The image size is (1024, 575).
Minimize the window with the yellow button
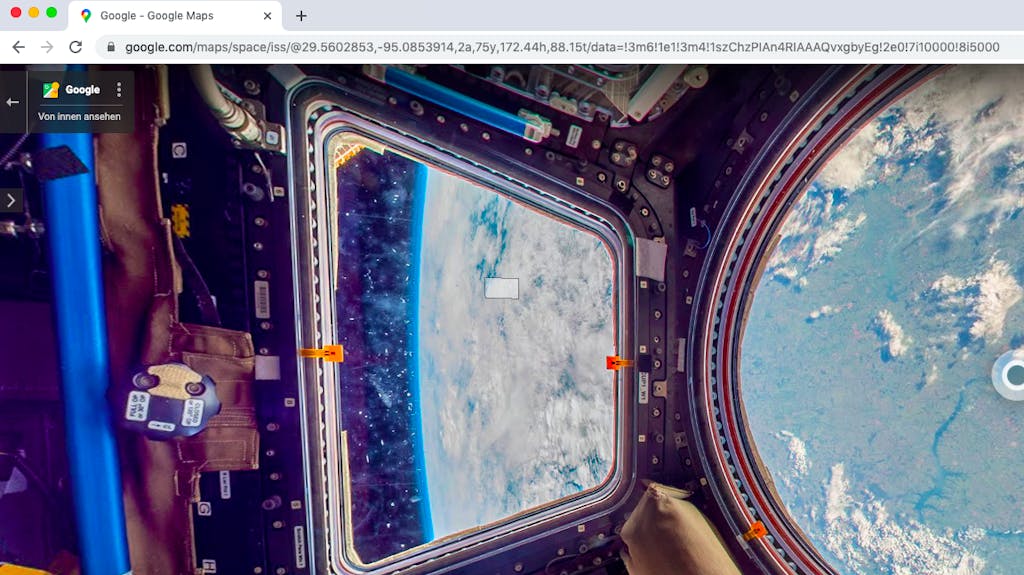click(33, 12)
